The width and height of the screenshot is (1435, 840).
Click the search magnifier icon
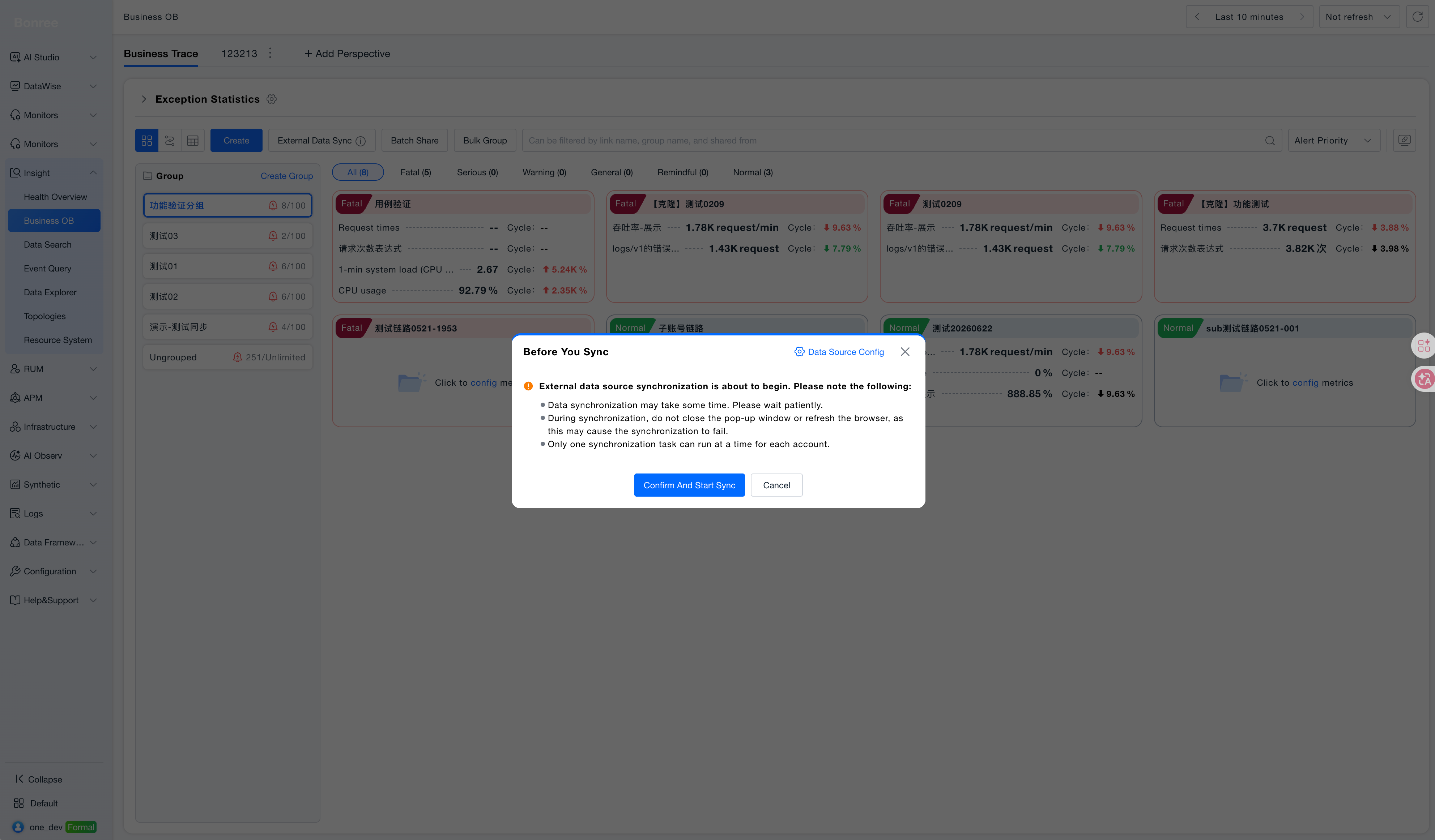pos(1270,141)
